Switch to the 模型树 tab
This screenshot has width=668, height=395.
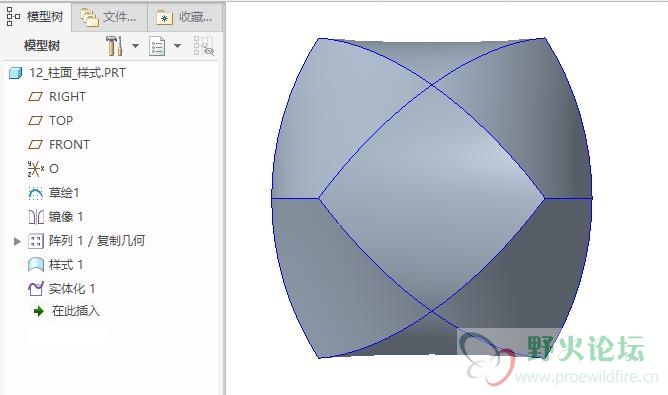click(x=35, y=17)
